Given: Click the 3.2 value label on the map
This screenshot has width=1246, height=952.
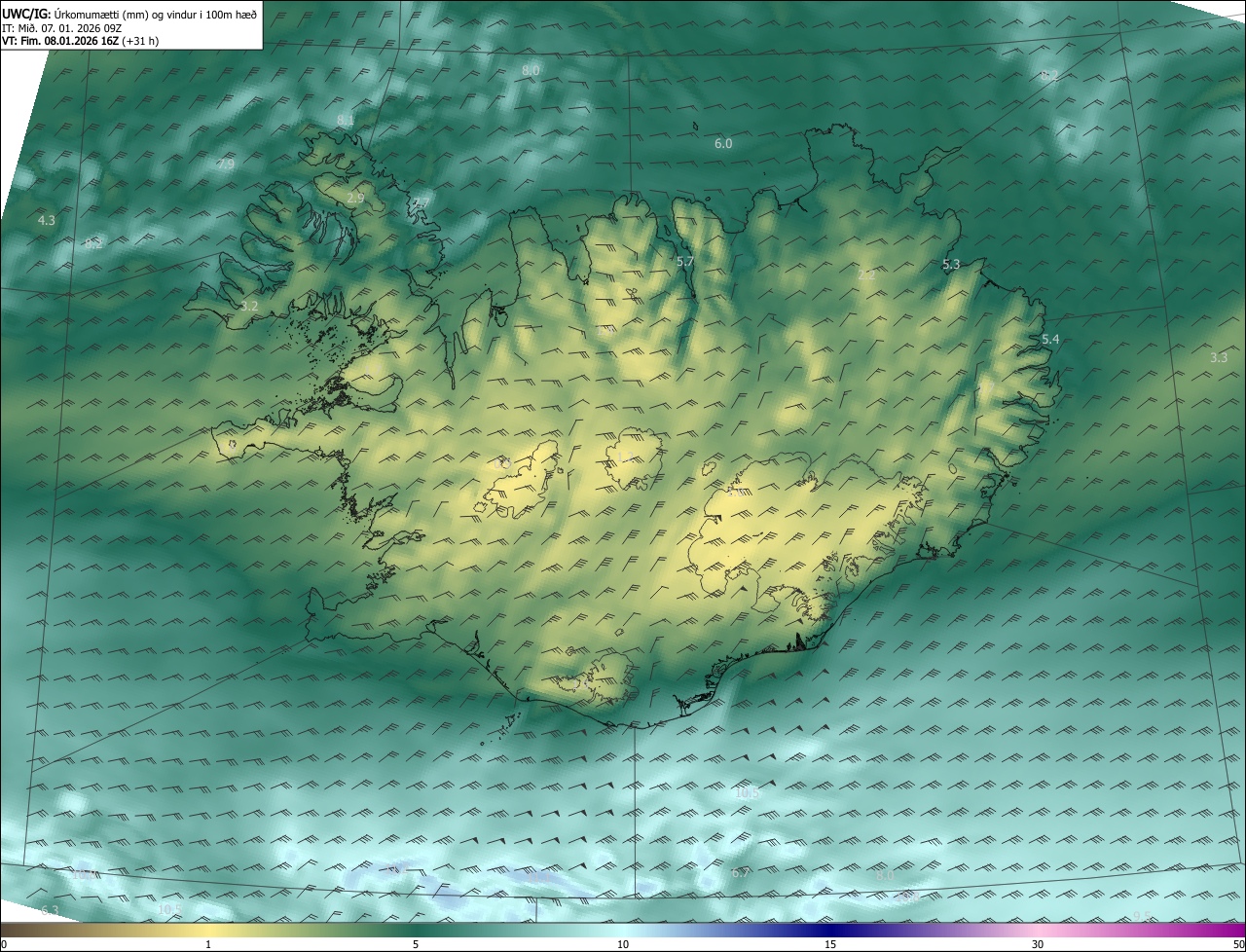Looking at the screenshot, I should pyautogui.click(x=249, y=306).
